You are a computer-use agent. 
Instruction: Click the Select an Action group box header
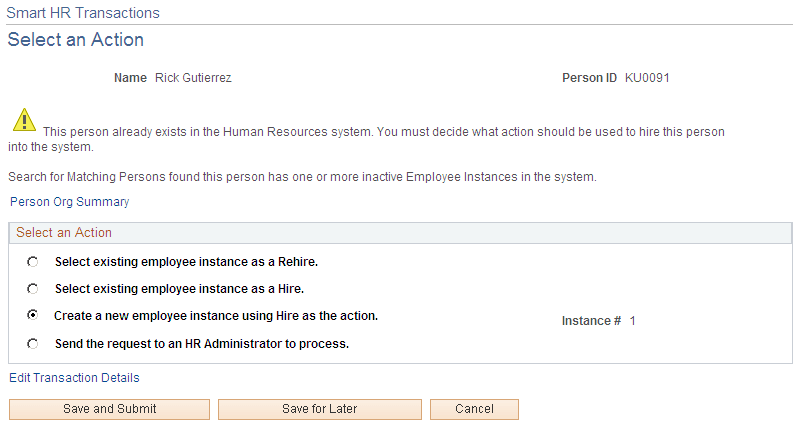click(64, 232)
